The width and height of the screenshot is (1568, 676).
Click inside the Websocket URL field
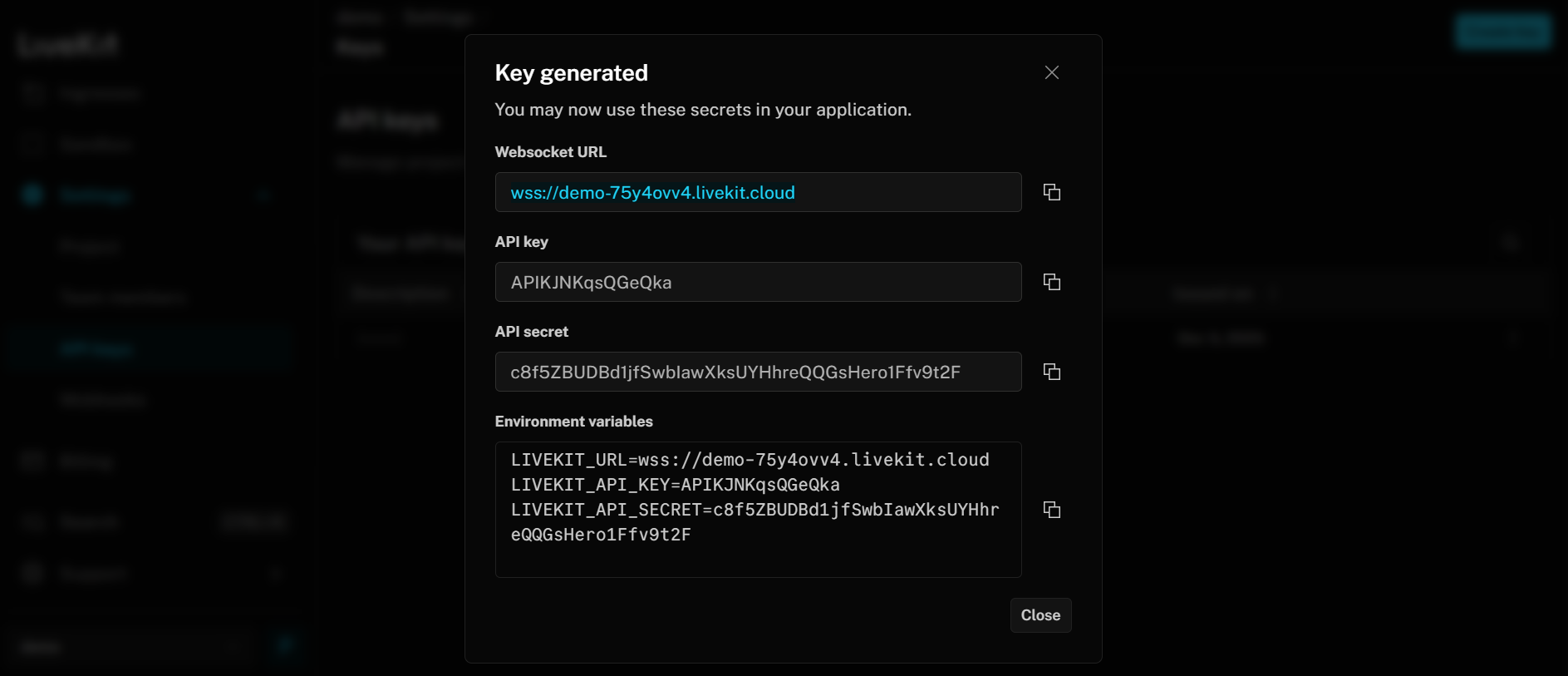click(758, 192)
